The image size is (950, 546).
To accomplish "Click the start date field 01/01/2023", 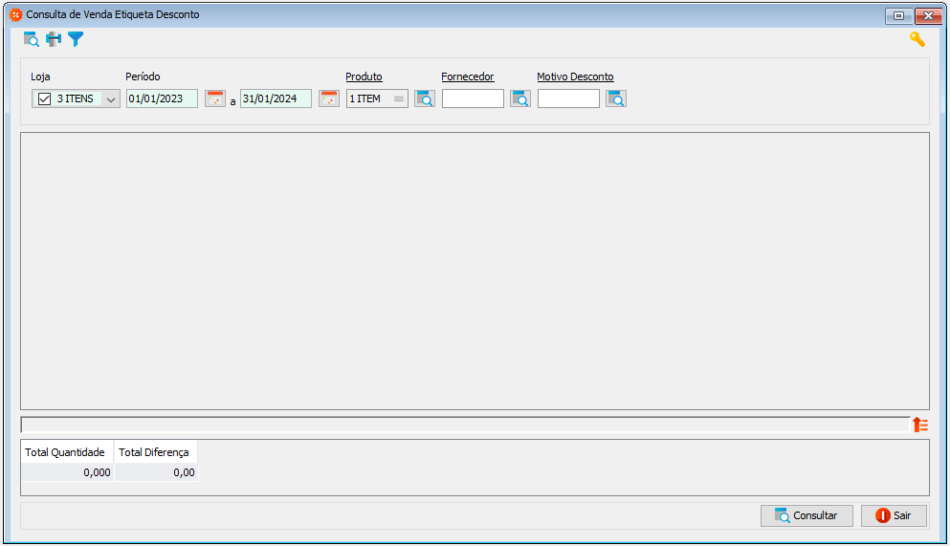I will (x=161, y=99).
